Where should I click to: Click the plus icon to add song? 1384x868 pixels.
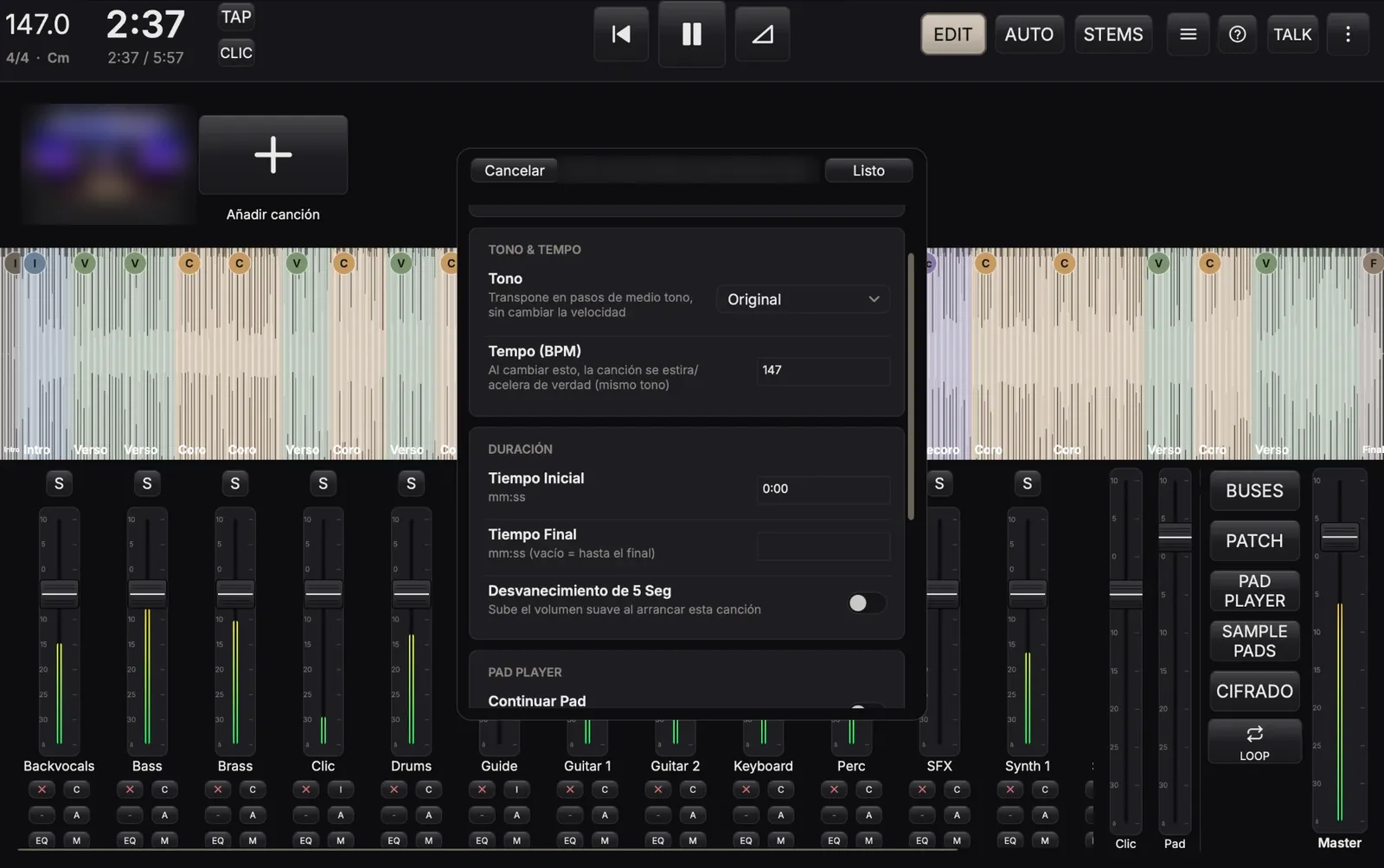pyautogui.click(x=273, y=155)
